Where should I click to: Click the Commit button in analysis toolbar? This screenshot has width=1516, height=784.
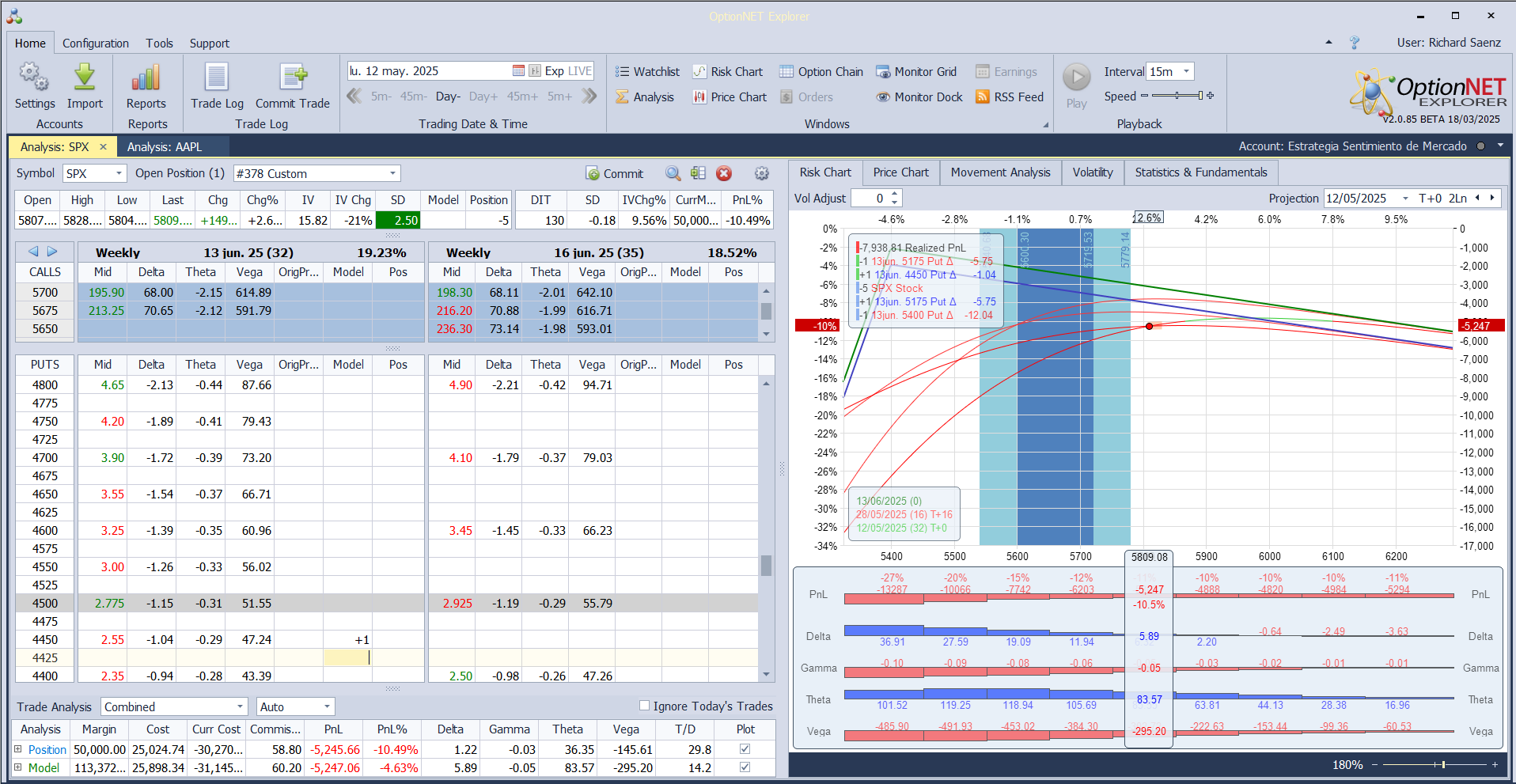click(x=615, y=173)
